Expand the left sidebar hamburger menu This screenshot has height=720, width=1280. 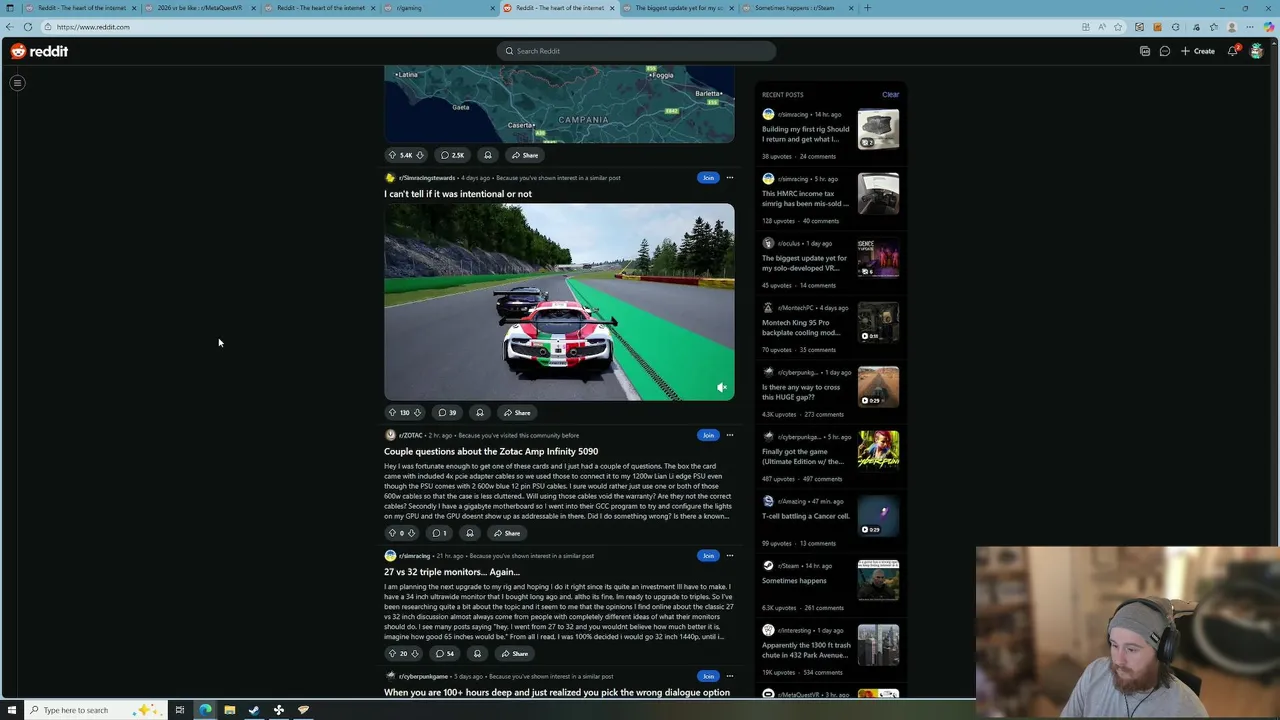[x=17, y=83]
